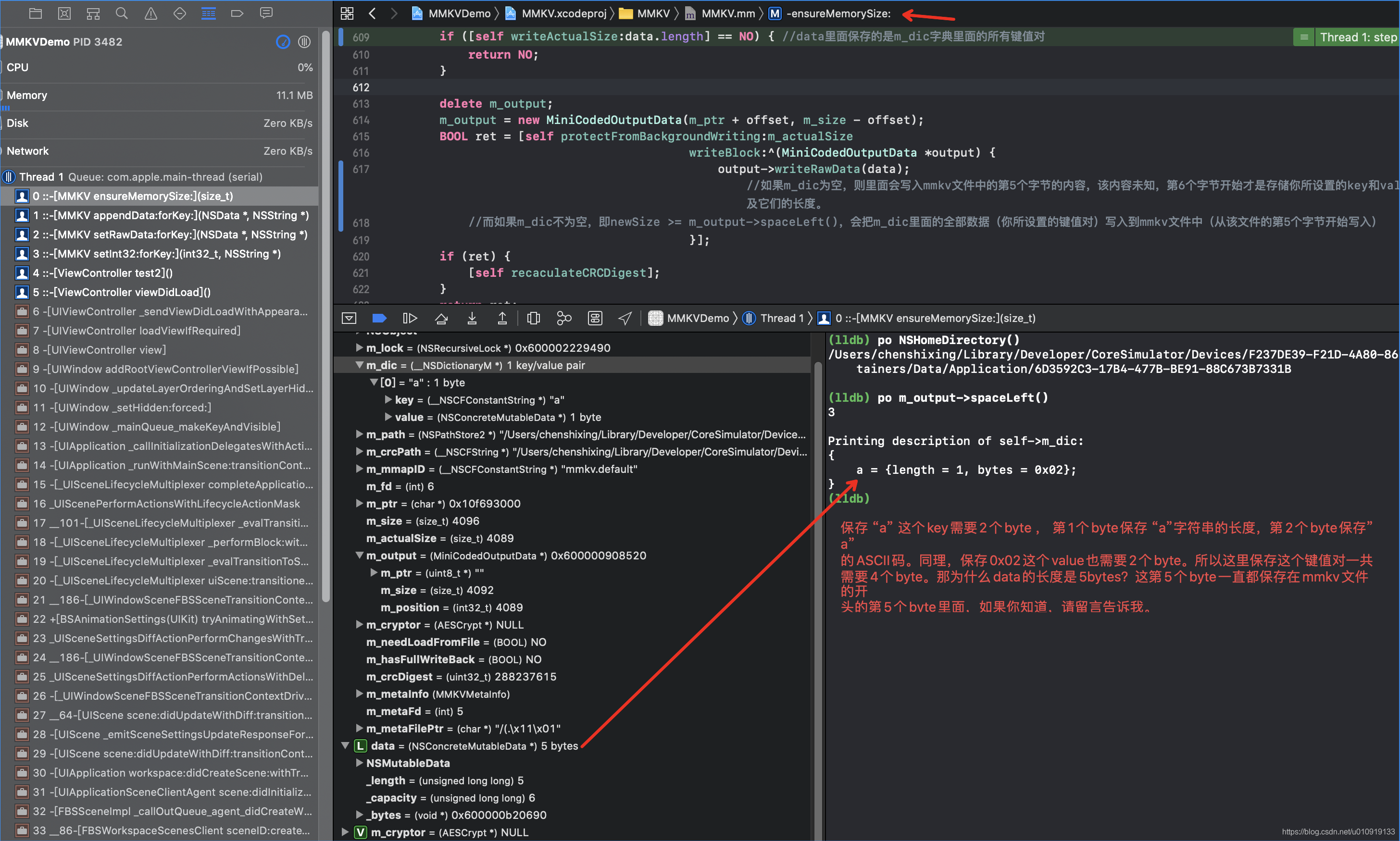
Task: Open the Symbol navigator icon
Action: click(94, 13)
